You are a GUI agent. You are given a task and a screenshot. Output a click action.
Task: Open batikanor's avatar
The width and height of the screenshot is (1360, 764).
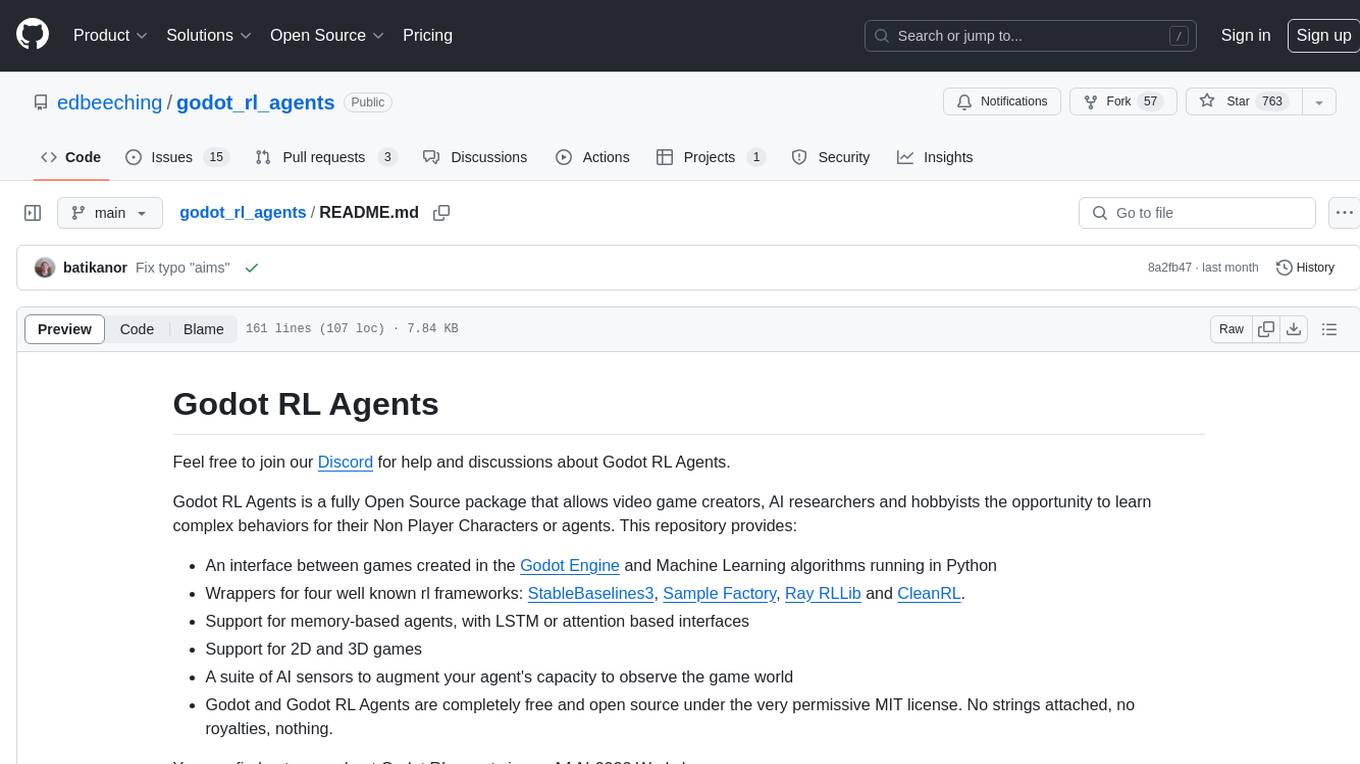click(x=44, y=268)
